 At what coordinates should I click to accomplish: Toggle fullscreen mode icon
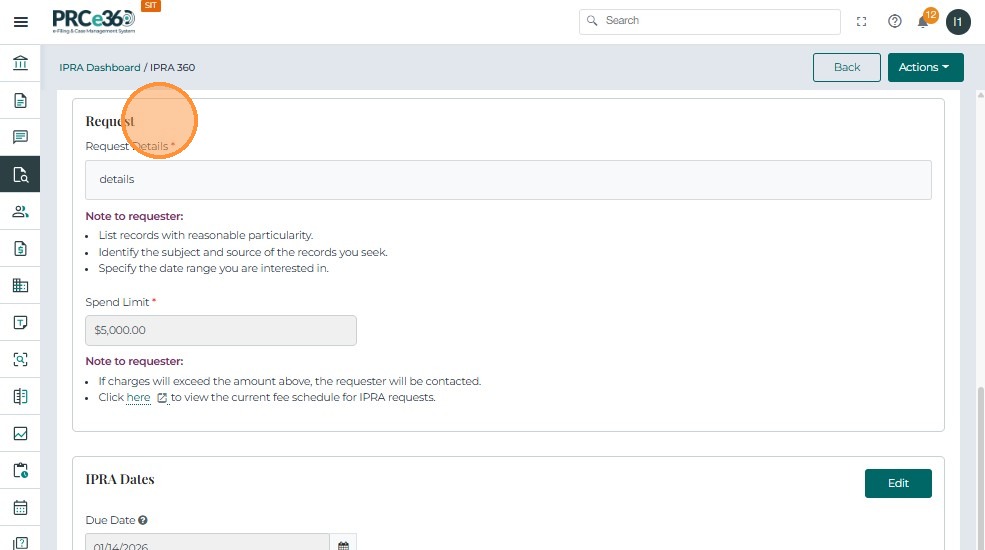point(862,21)
